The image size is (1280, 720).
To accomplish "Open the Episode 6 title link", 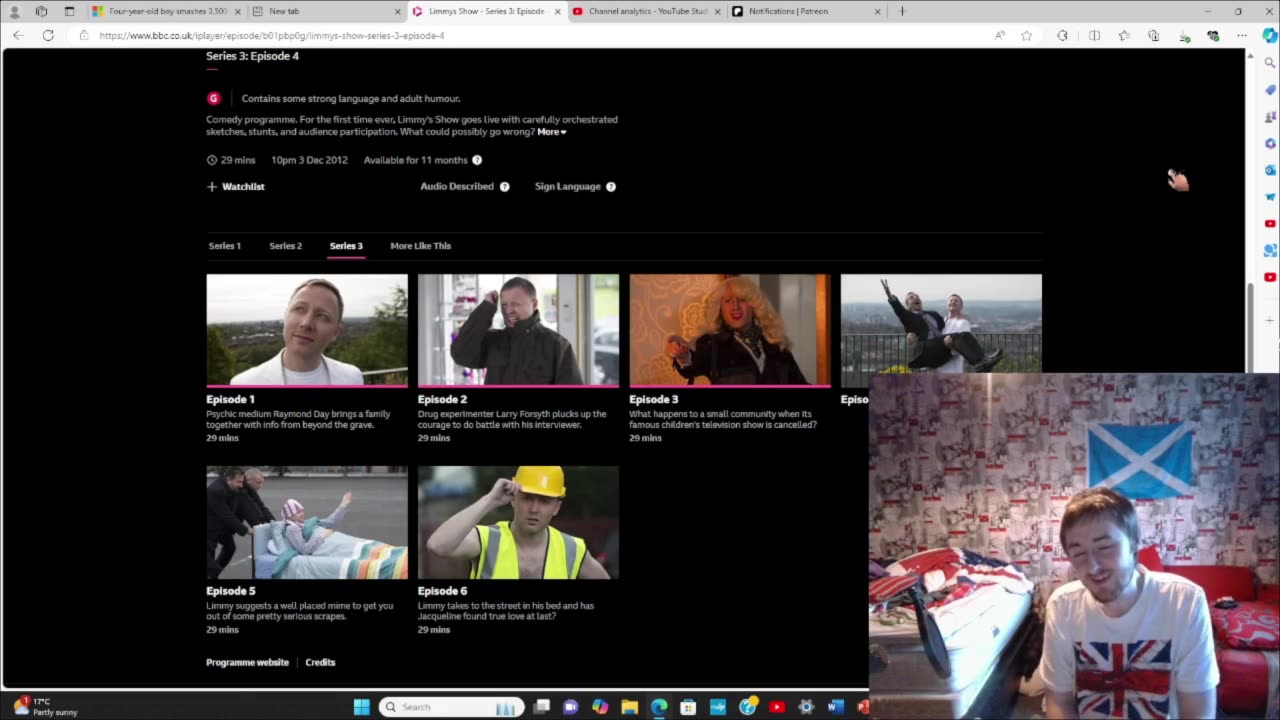I will point(442,591).
